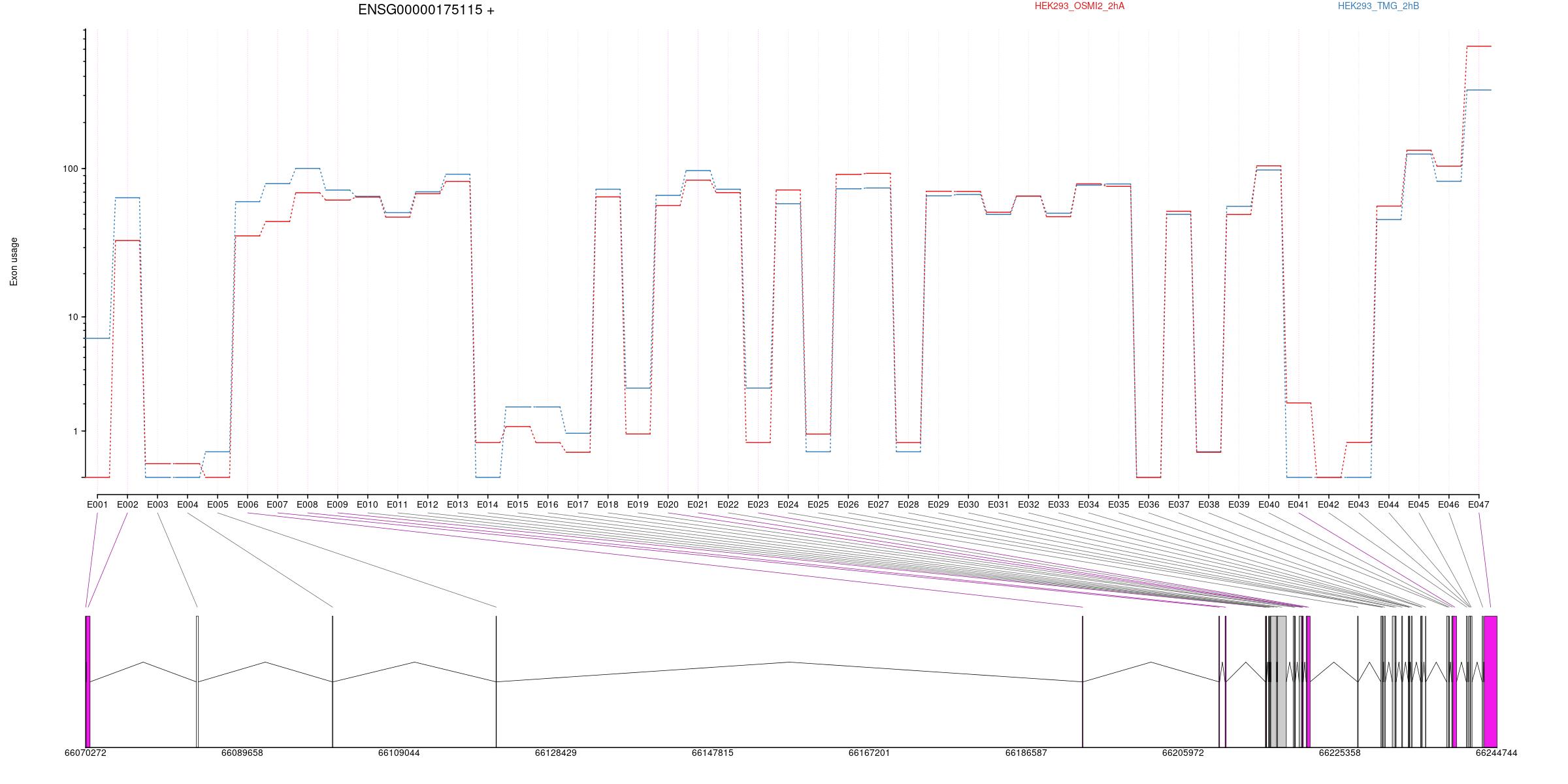This screenshot has width=1568, height=784.
Task: Click exon label E042
Action: pos(1330,504)
